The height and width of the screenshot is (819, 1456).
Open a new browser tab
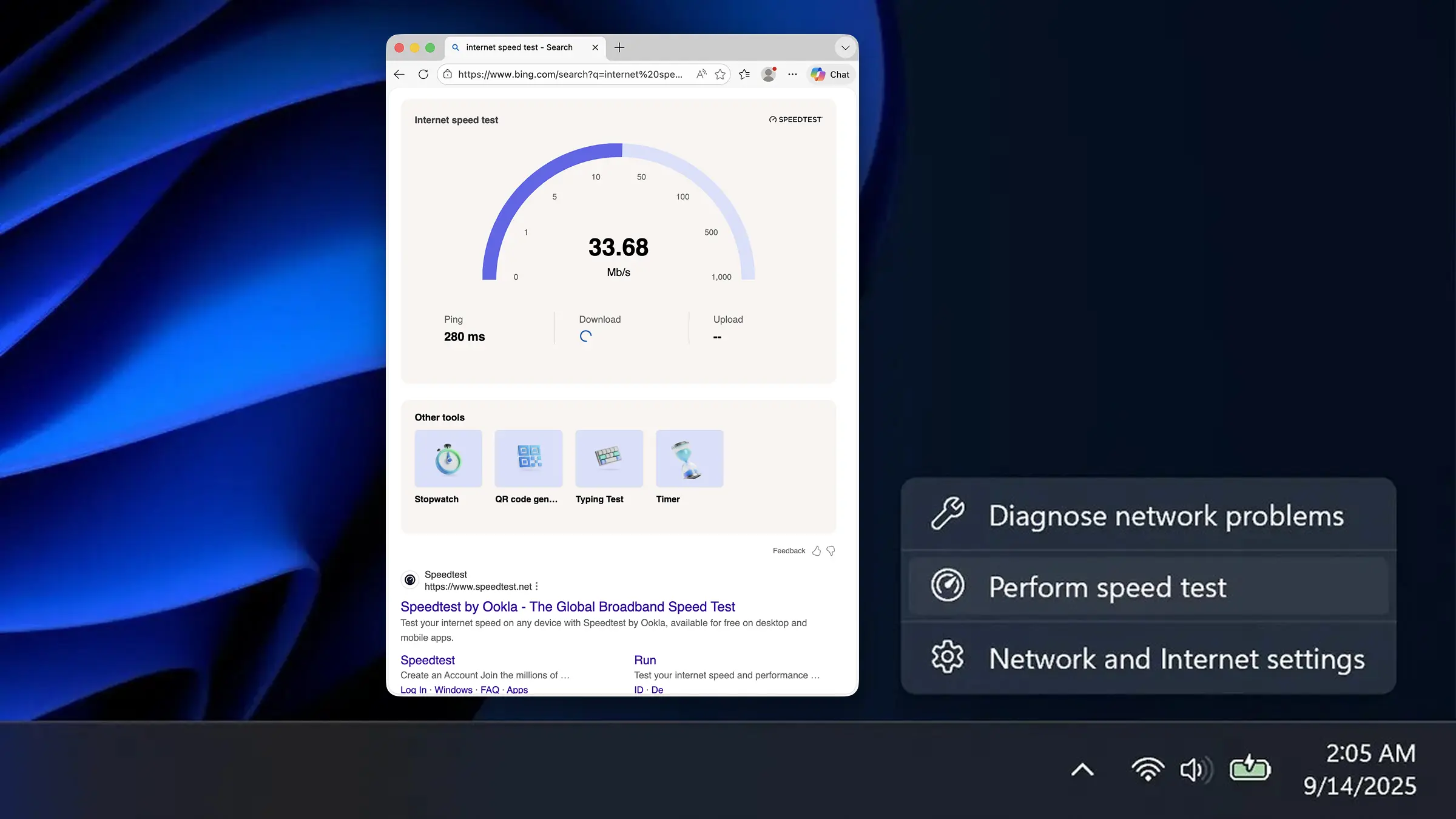point(619,47)
